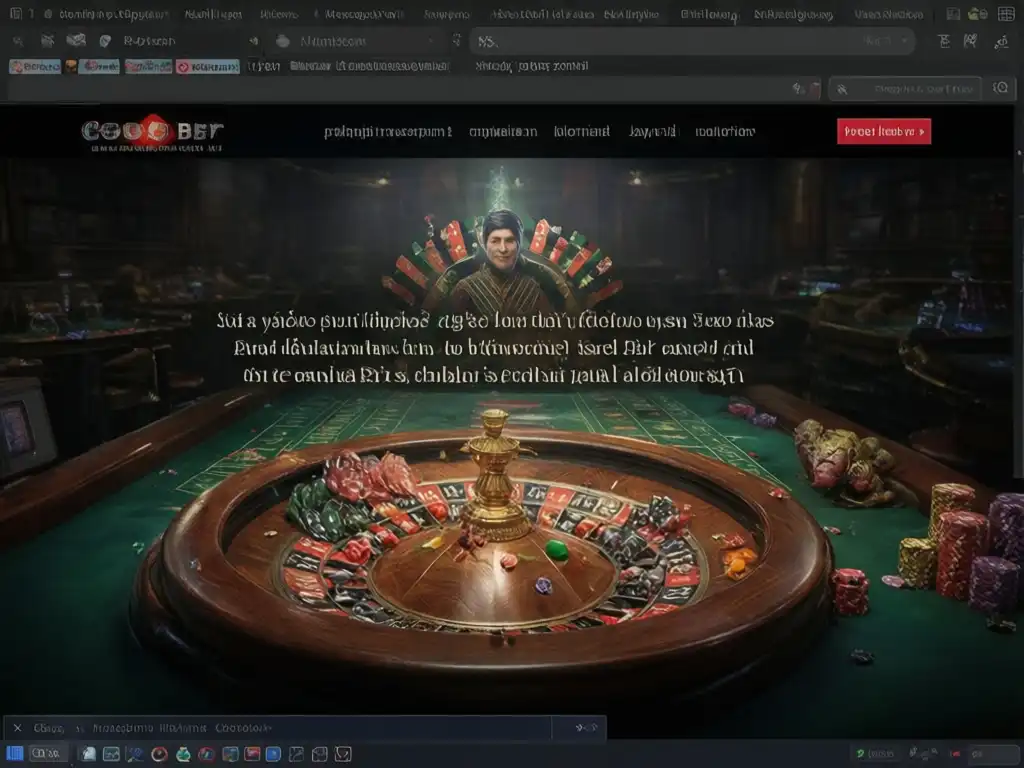Open the pink bookmark with the red circle icon
Image resolution: width=1024 pixels, height=768 pixels.
(207, 67)
